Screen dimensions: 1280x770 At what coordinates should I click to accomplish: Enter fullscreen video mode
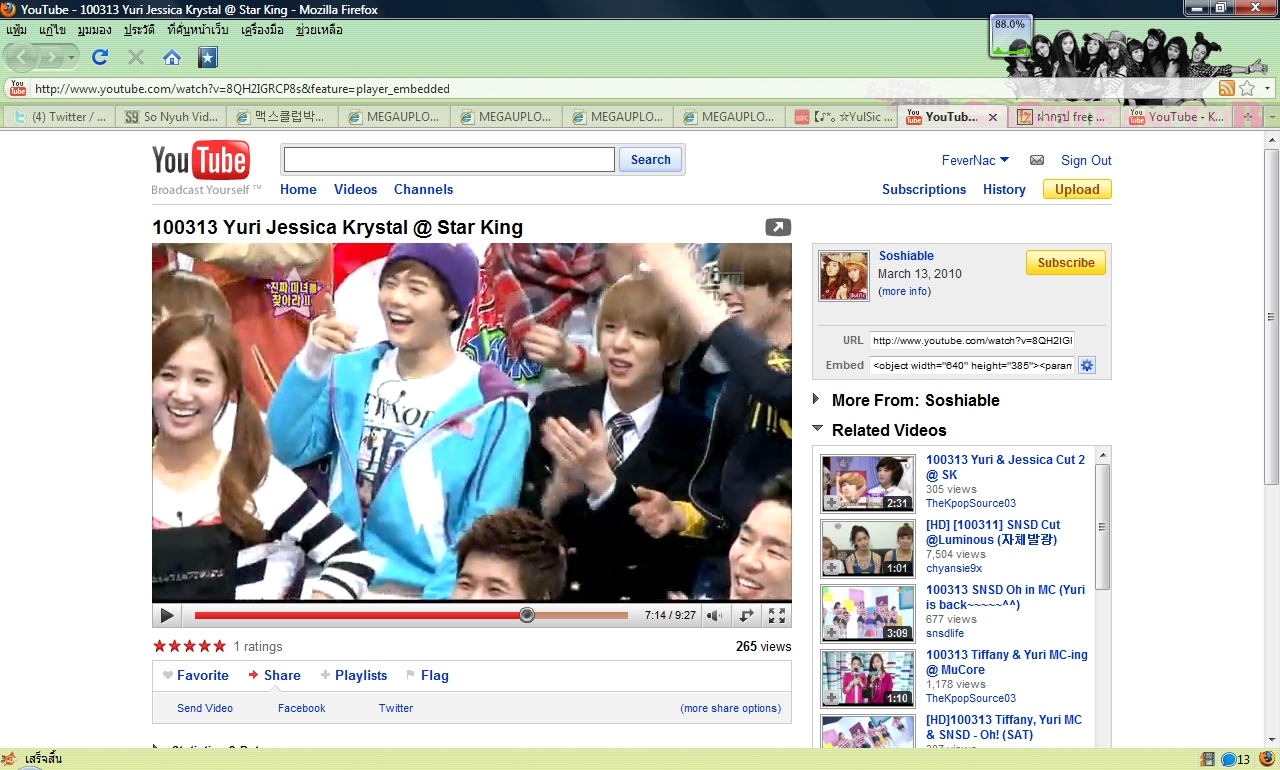tap(777, 616)
